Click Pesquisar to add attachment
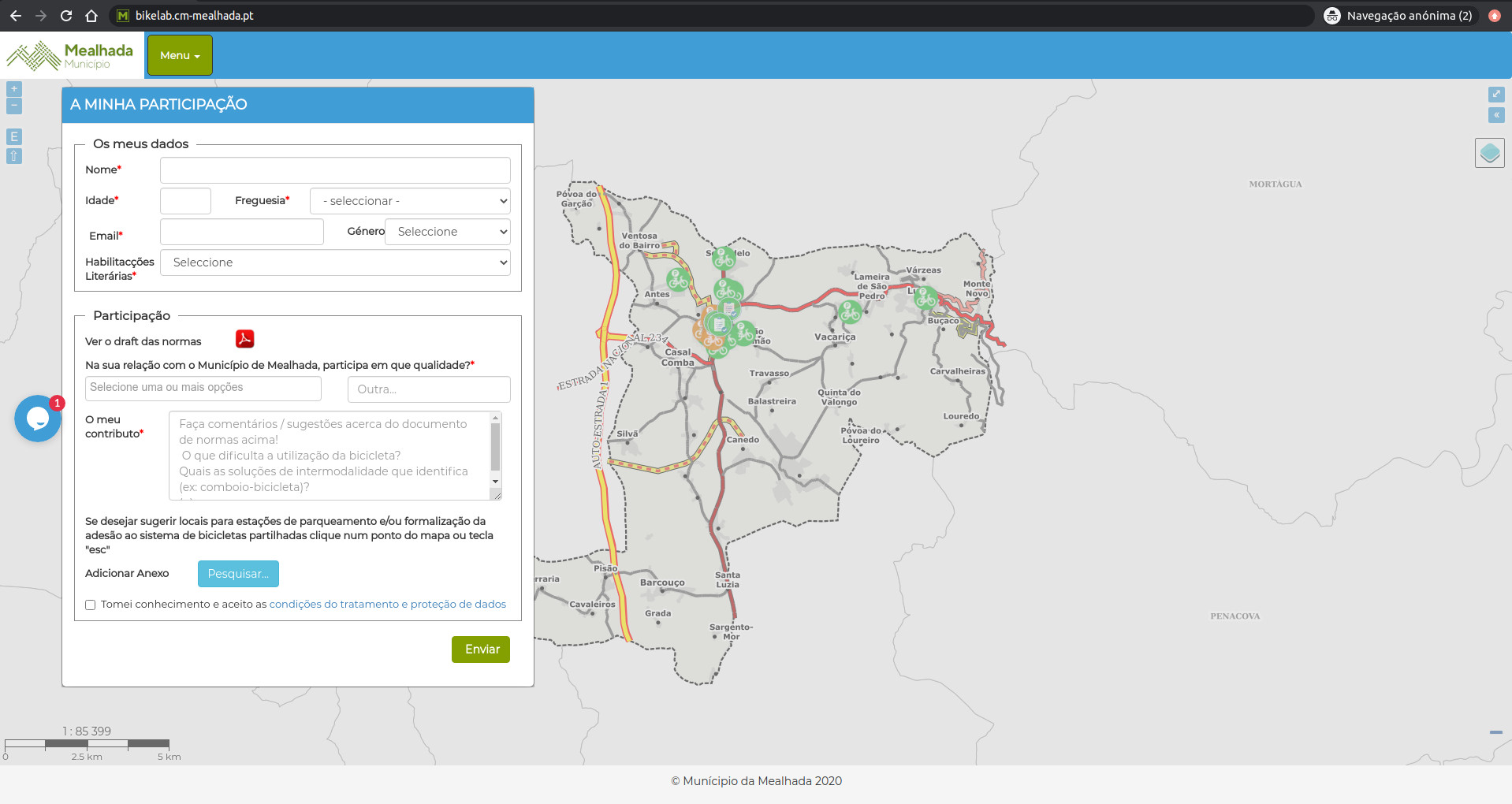This screenshot has height=804, width=1512. [238, 574]
